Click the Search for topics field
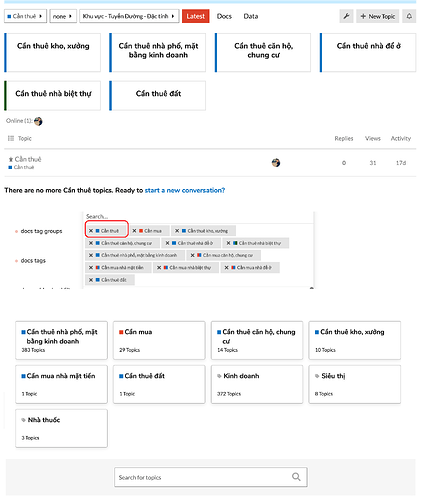 tap(211, 477)
